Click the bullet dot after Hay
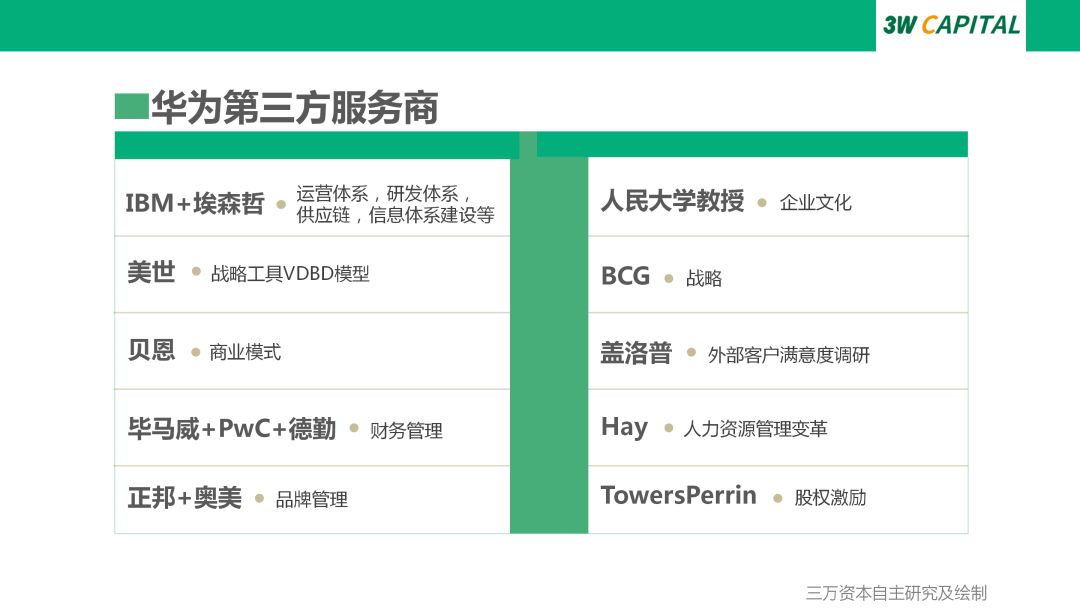Screen dimensions: 1080x608 click(x=668, y=429)
